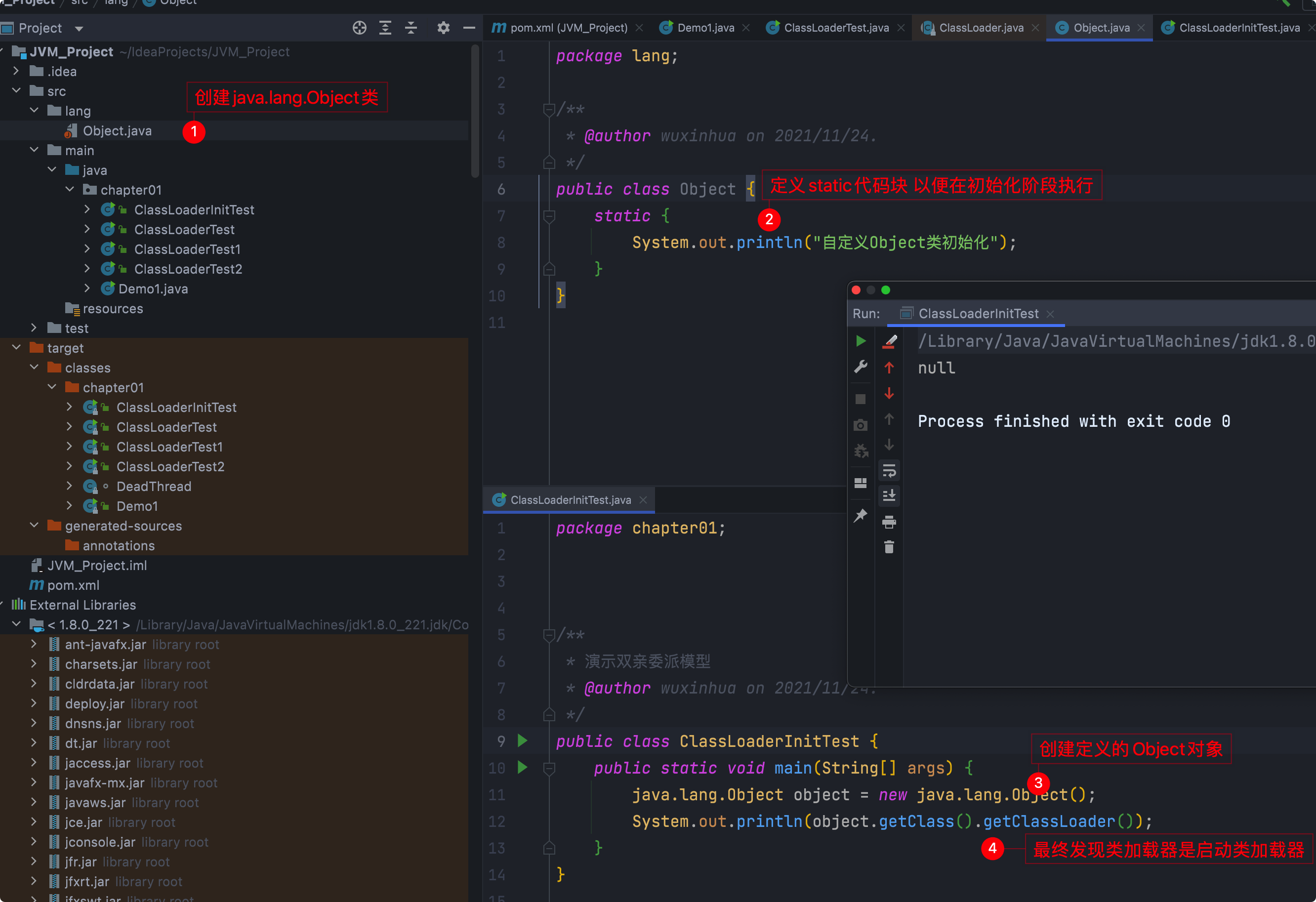This screenshot has height=902, width=1316.
Task: Hide the Project panel with minus icon
Action: 469,28
